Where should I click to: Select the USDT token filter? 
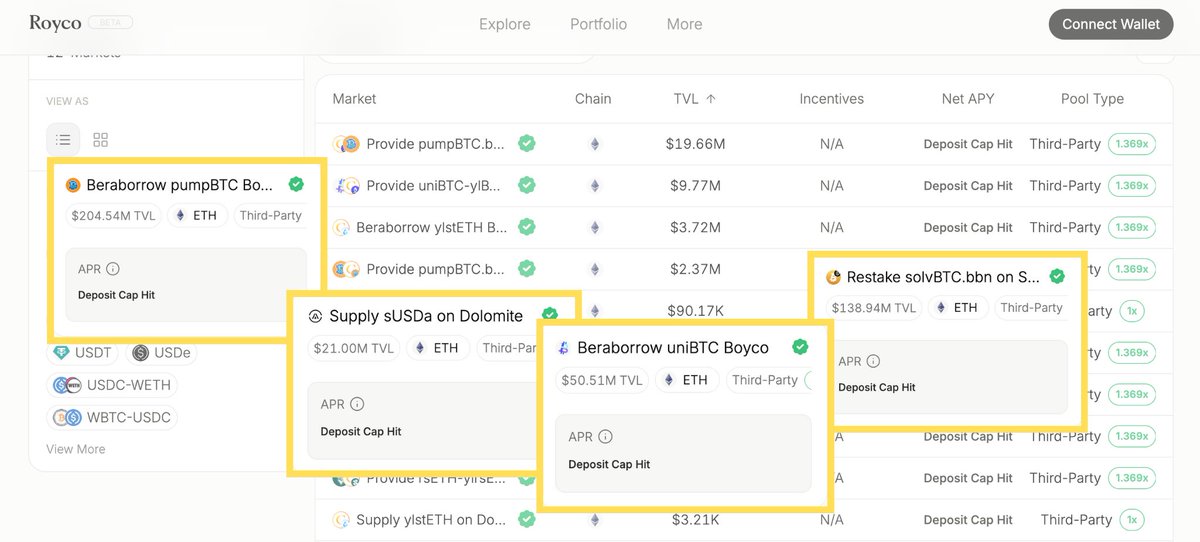point(82,353)
